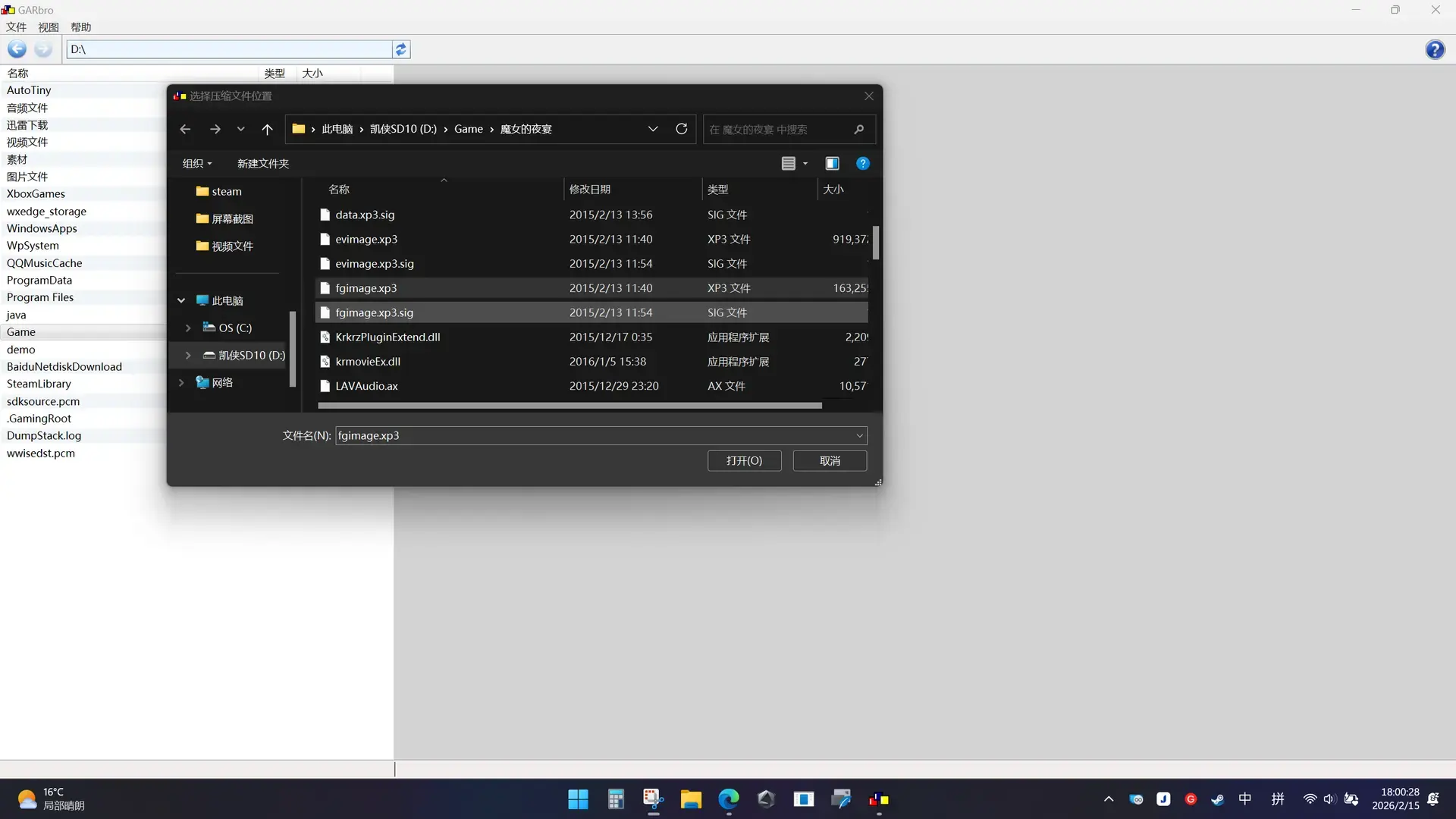Viewport: 1456px width, 819px height.
Task: Click the Snipping Tool taskbar icon
Action: click(653, 799)
